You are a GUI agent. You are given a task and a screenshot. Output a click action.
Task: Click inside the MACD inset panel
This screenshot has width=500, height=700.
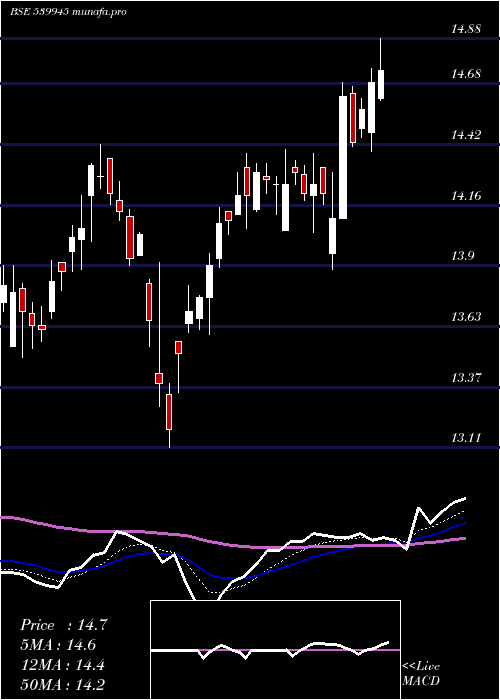pyautogui.click(x=275, y=650)
